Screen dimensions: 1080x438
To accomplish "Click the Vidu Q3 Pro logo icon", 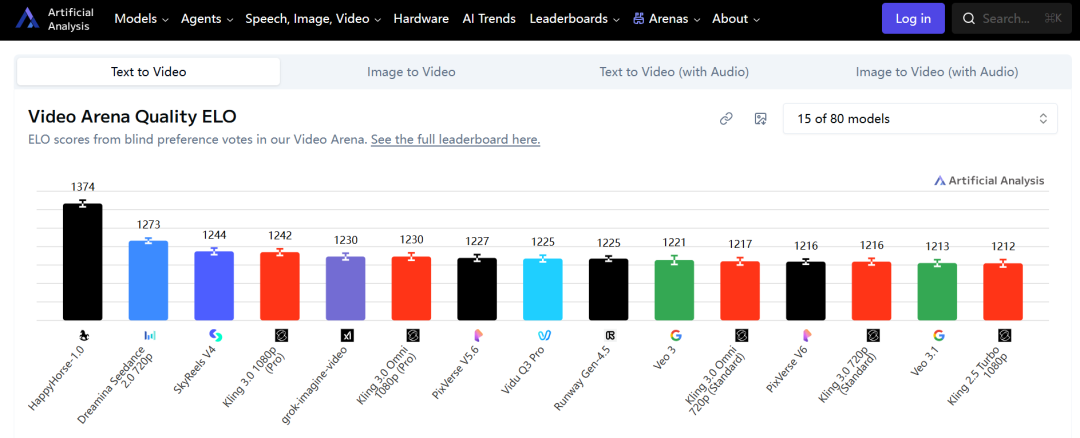I will pyautogui.click(x=544, y=335).
